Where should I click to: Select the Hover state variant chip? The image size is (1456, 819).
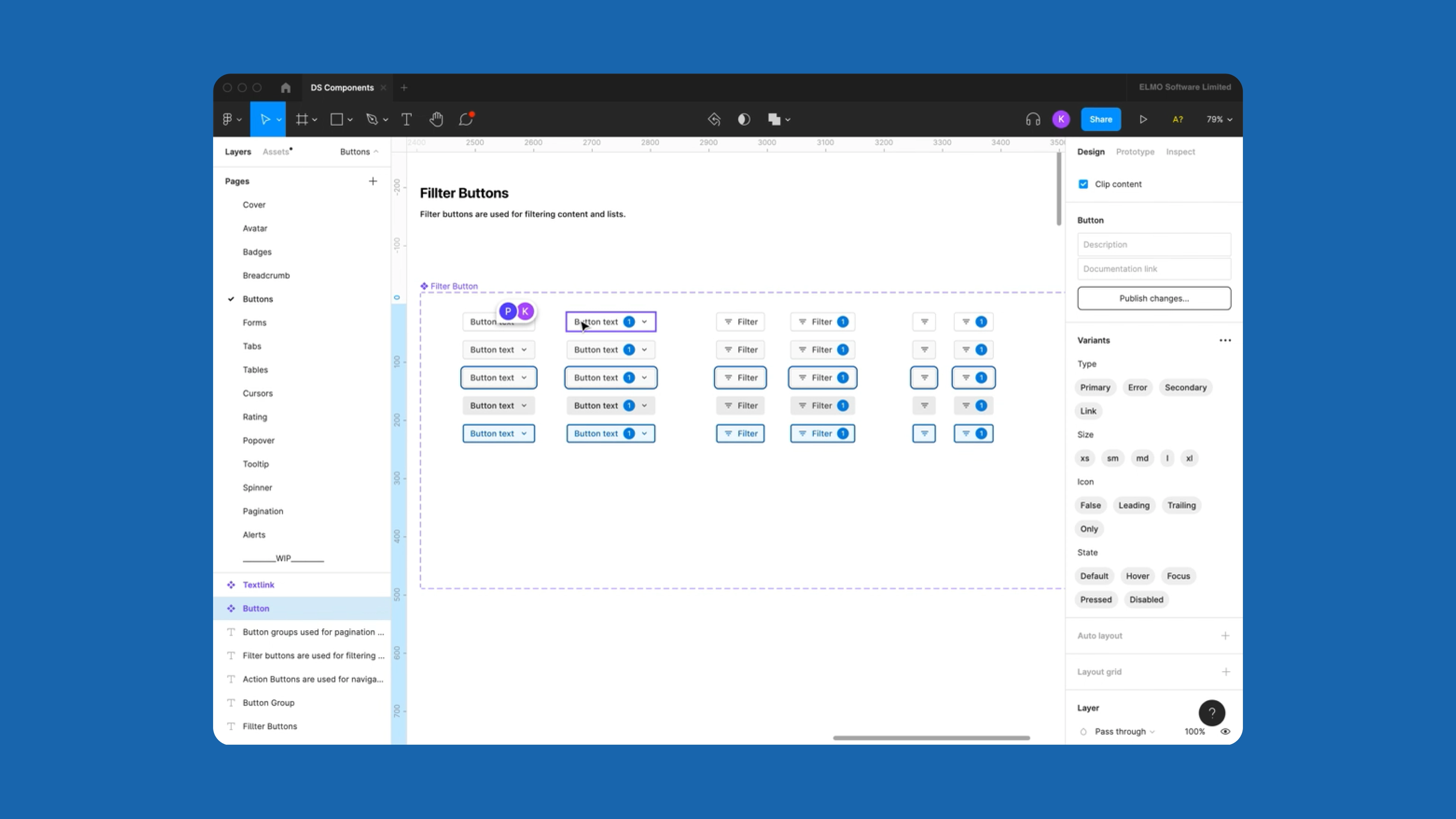[x=1137, y=576]
